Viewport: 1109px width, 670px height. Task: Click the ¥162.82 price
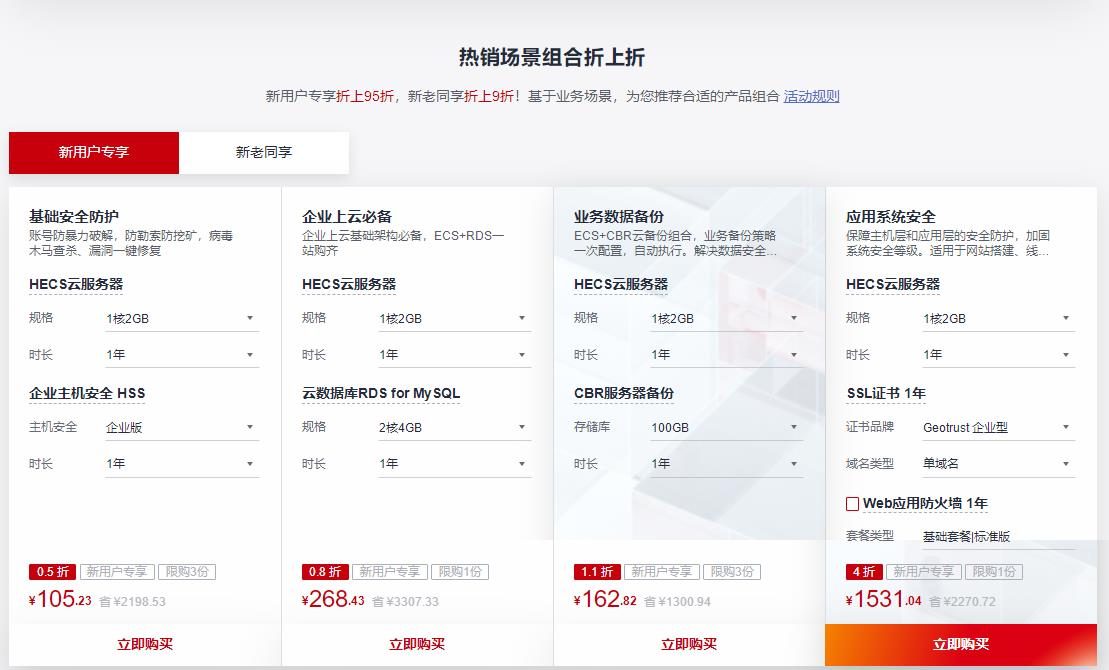pyautogui.click(x=605, y=599)
